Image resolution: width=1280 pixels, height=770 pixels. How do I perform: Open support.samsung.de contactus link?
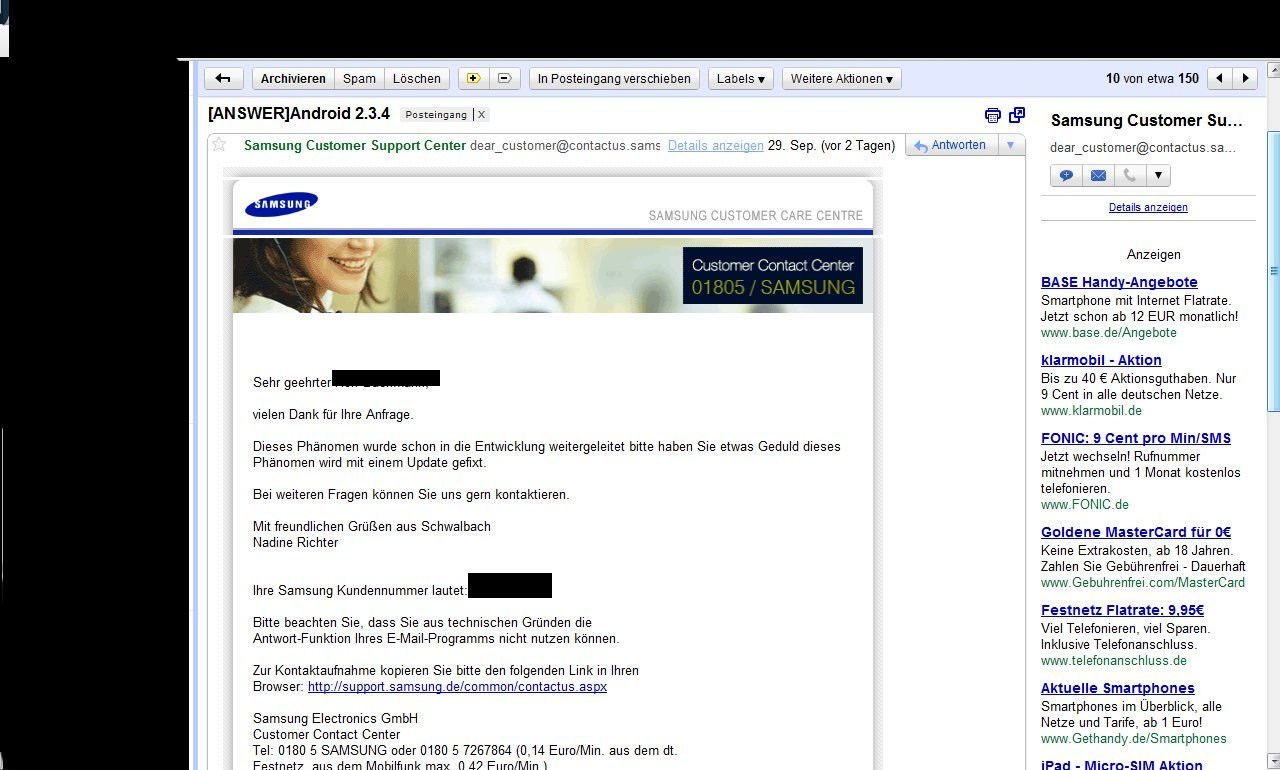pyautogui.click(x=457, y=687)
